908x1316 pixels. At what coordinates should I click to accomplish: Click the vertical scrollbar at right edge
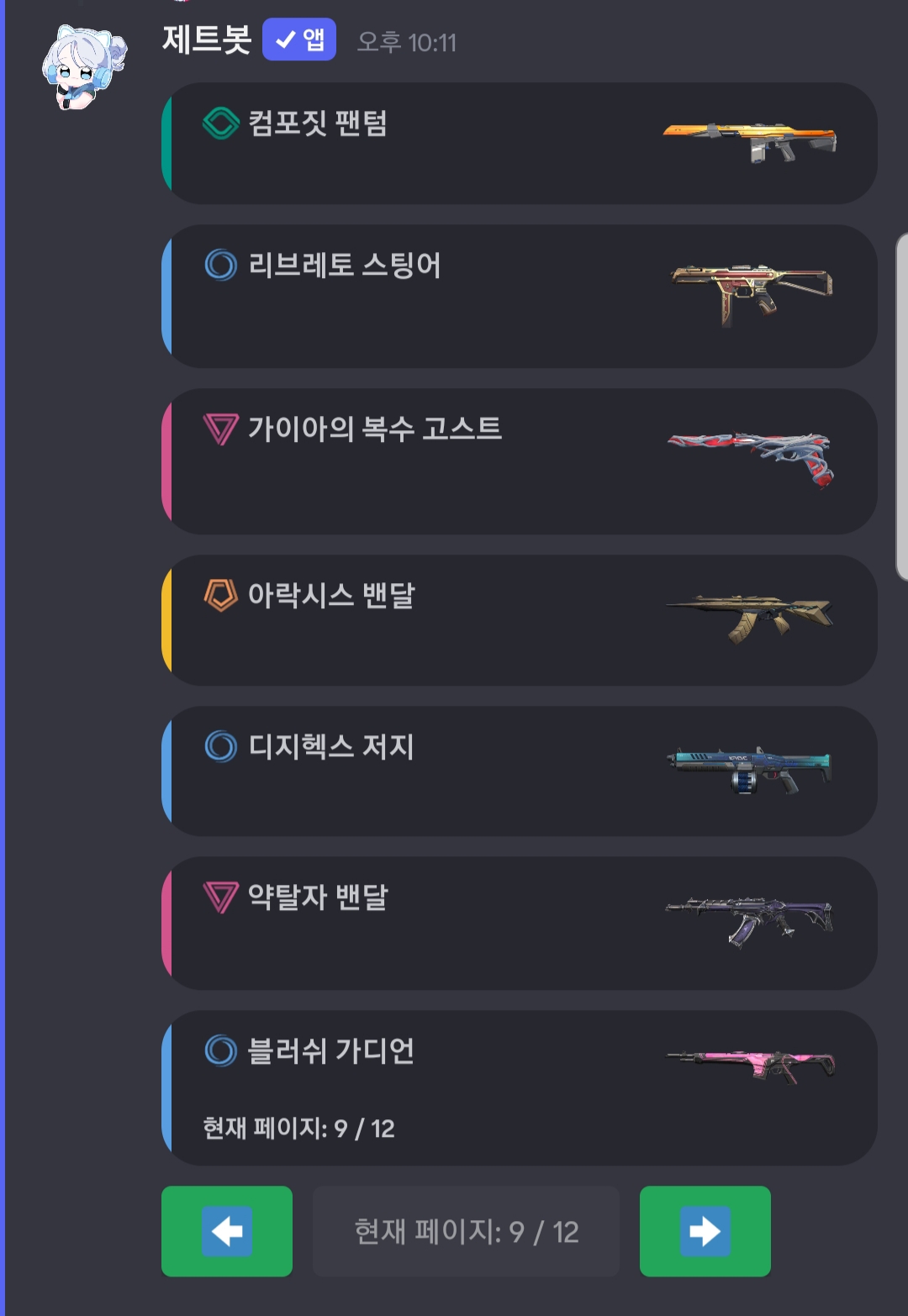(902, 407)
